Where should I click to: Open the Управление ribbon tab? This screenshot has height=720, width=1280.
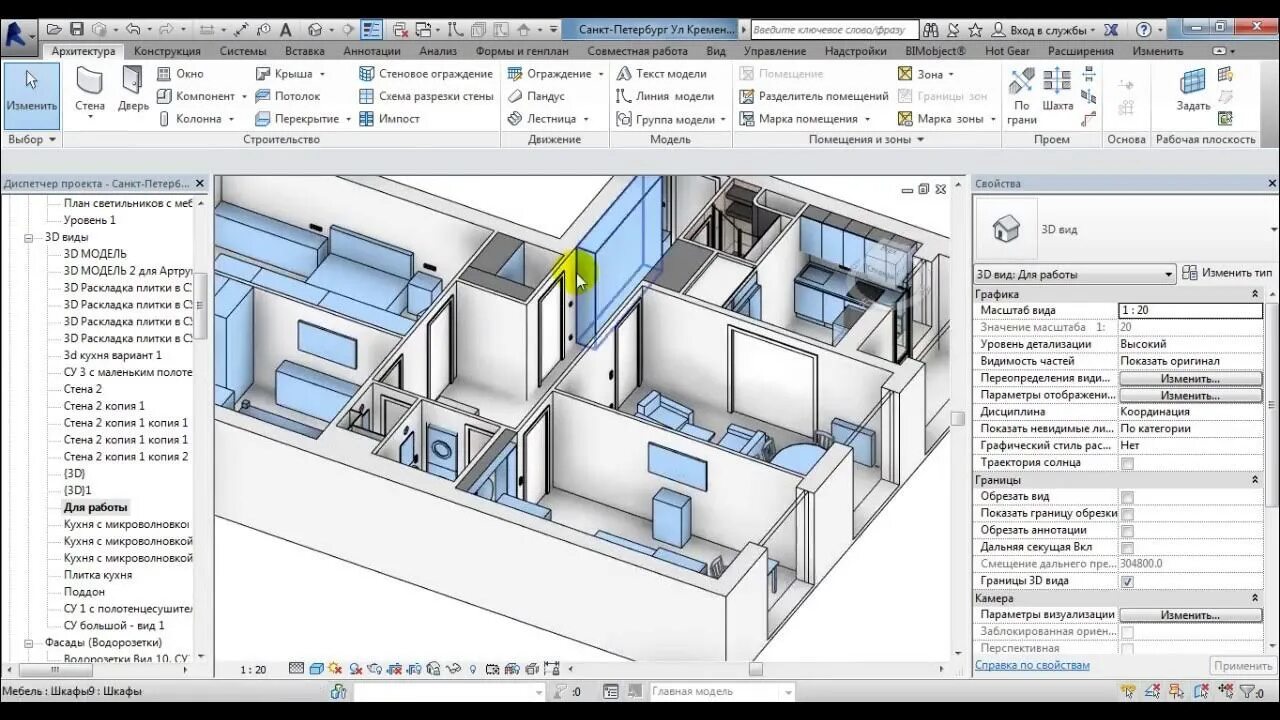775,51
